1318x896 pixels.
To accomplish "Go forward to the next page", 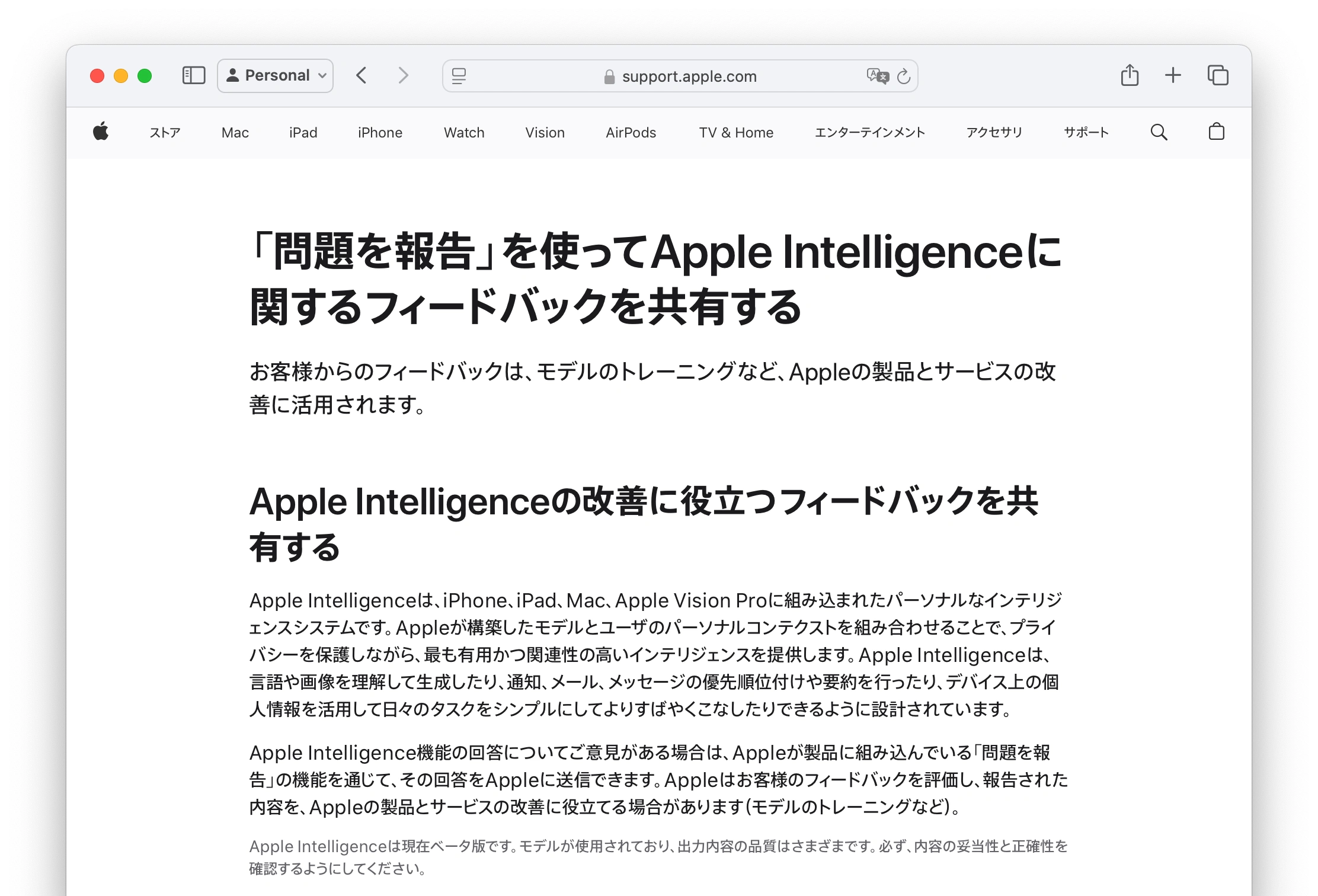I will click(x=403, y=75).
